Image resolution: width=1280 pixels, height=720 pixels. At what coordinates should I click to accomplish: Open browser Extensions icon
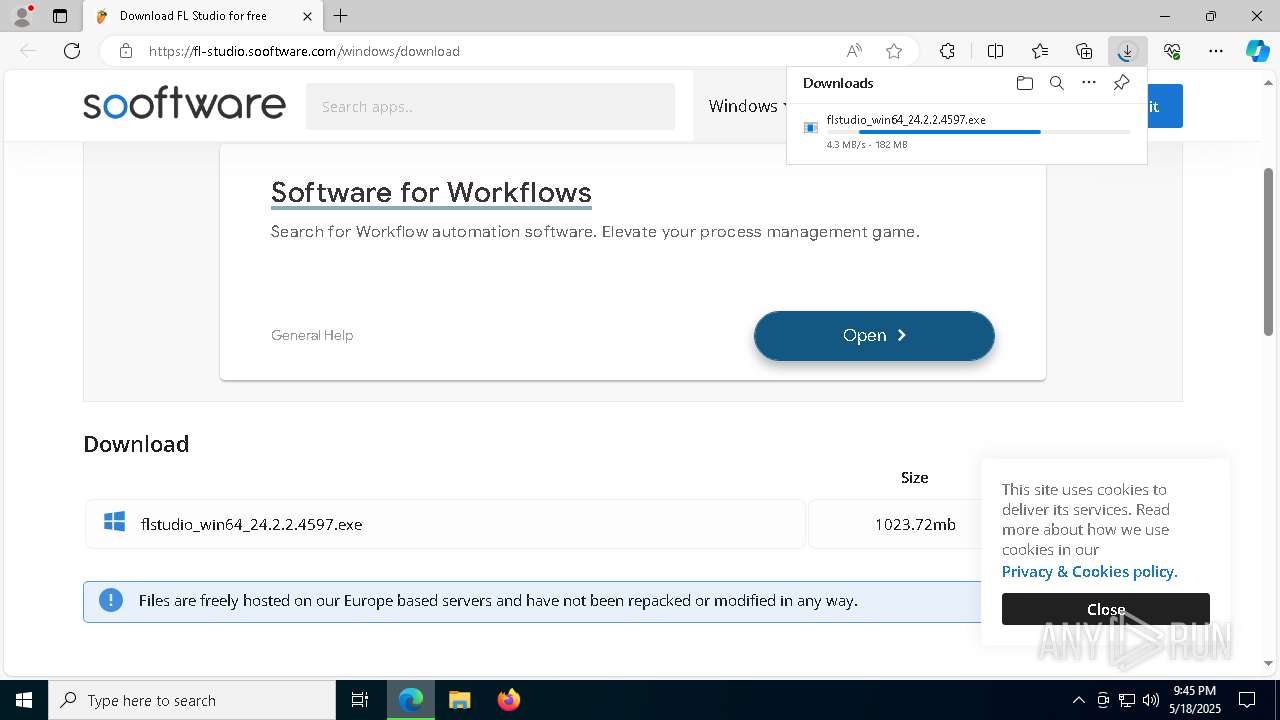pos(947,51)
